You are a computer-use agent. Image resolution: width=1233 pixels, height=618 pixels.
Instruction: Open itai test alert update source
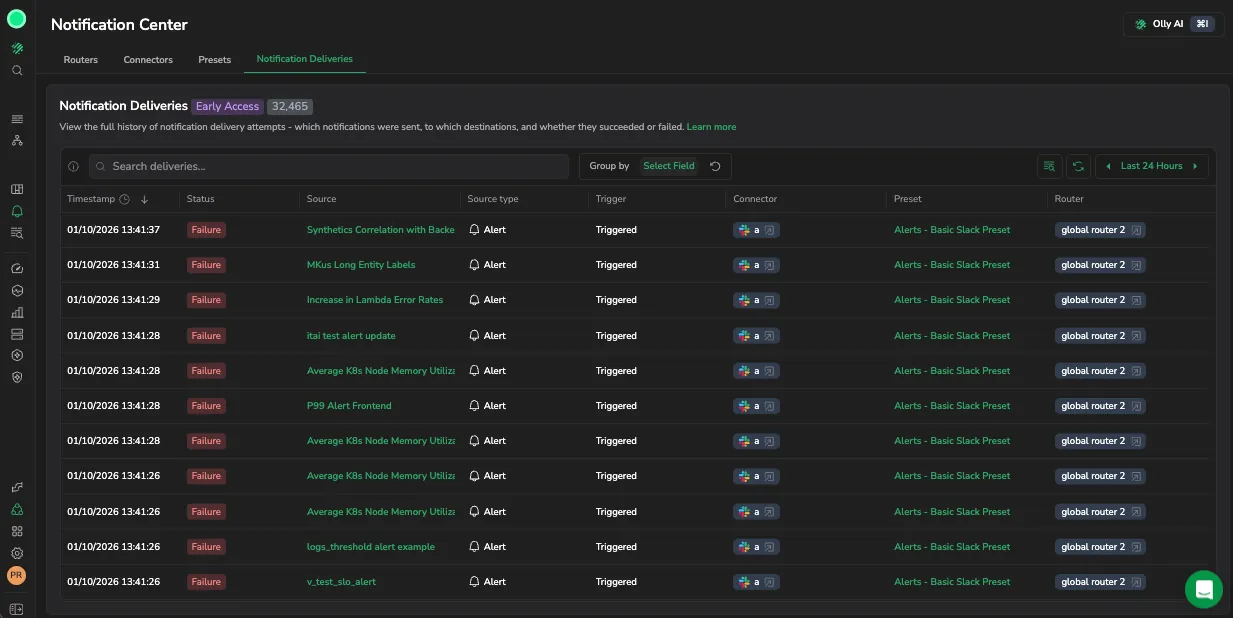pyautogui.click(x=351, y=336)
